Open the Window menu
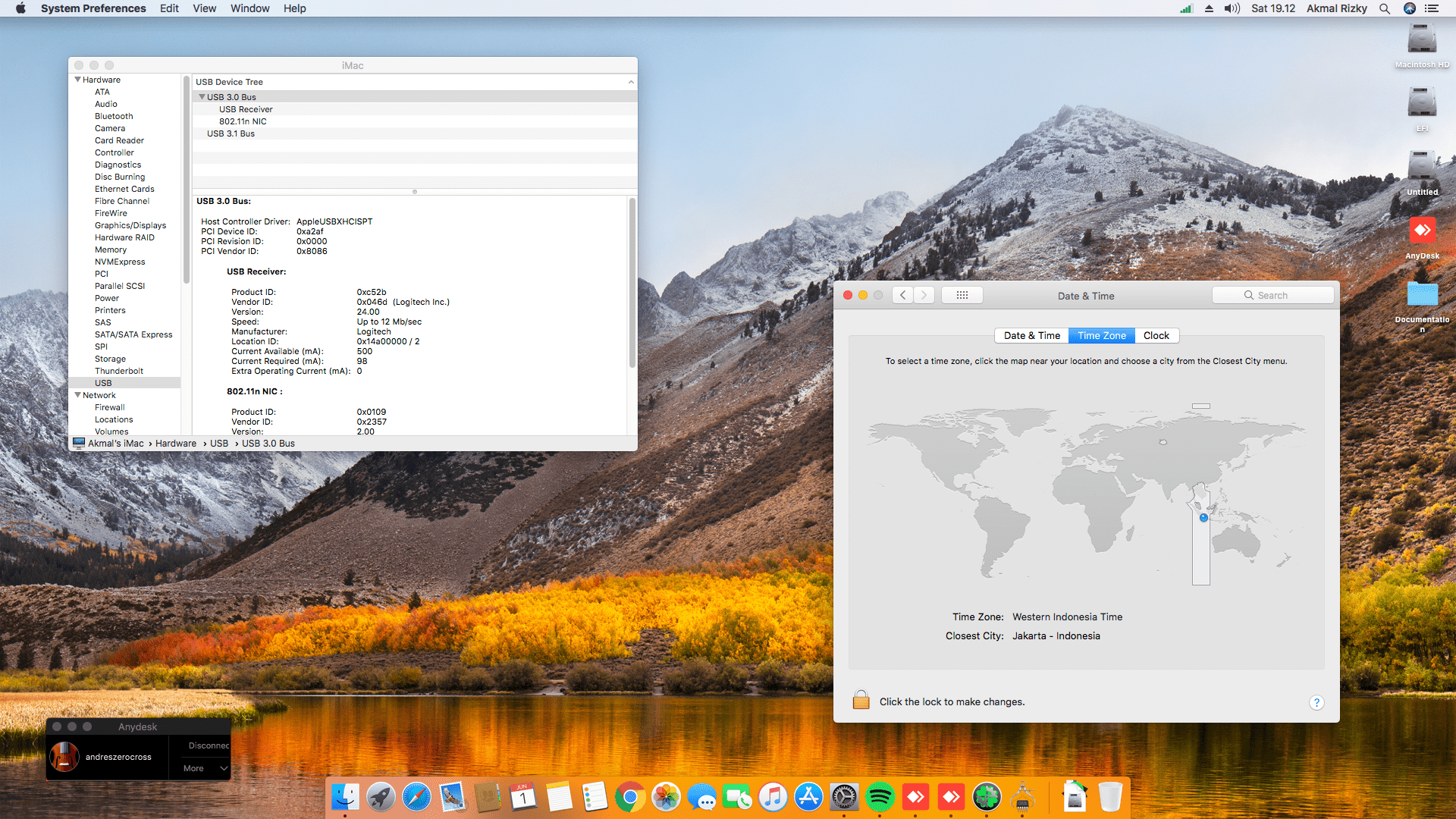 pyautogui.click(x=249, y=8)
